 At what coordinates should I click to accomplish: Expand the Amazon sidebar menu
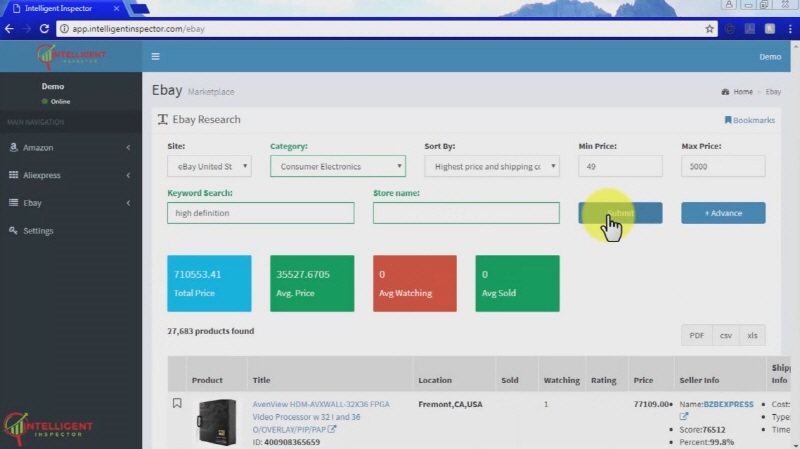tap(71, 147)
